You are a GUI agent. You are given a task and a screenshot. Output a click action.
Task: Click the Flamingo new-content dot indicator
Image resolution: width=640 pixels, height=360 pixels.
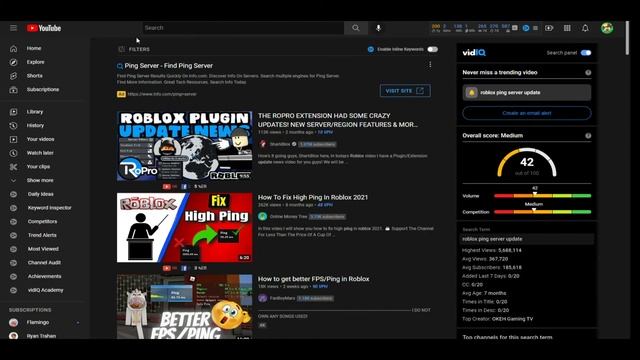point(78,323)
